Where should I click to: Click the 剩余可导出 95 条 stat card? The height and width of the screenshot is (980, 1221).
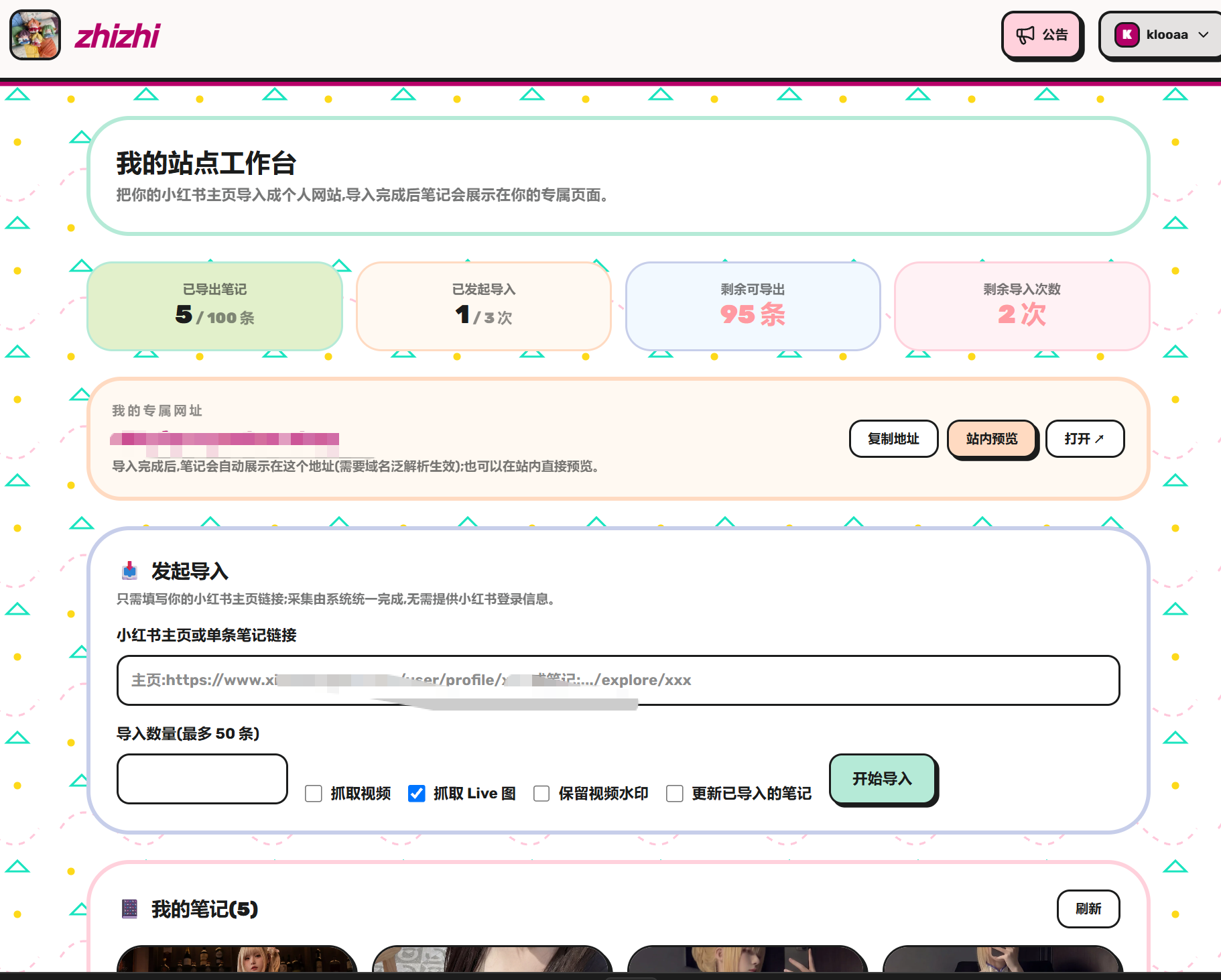[x=753, y=306]
